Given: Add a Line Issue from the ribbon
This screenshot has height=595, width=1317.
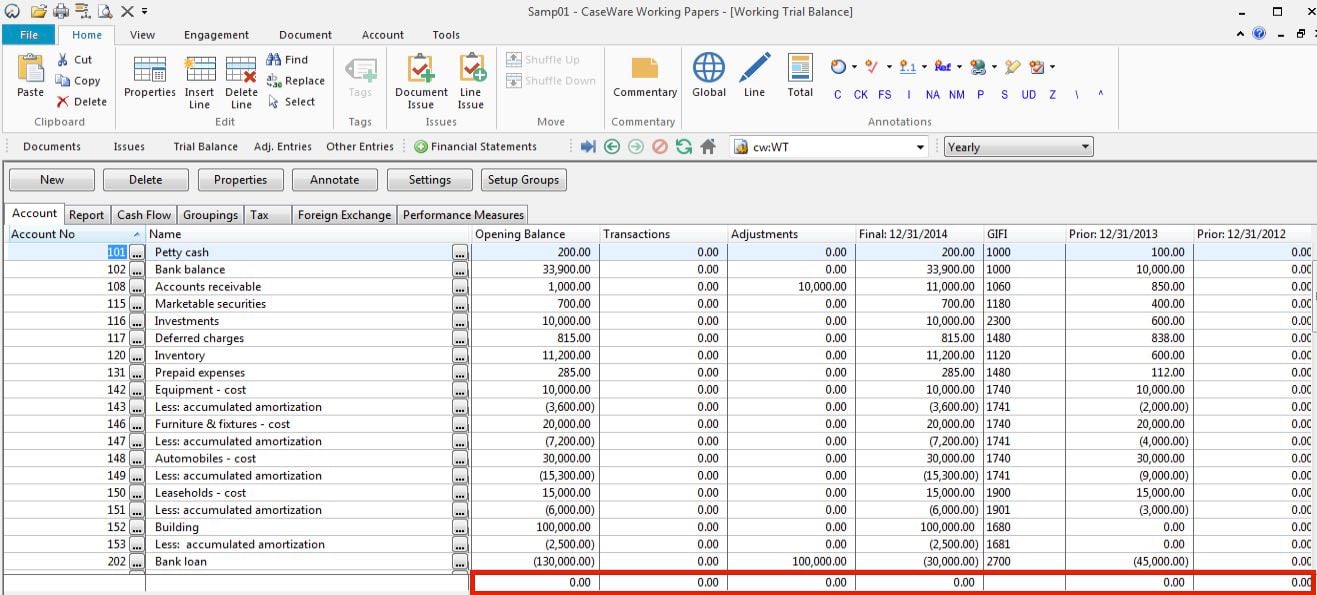Looking at the screenshot, I should click(x=471, y=82).
